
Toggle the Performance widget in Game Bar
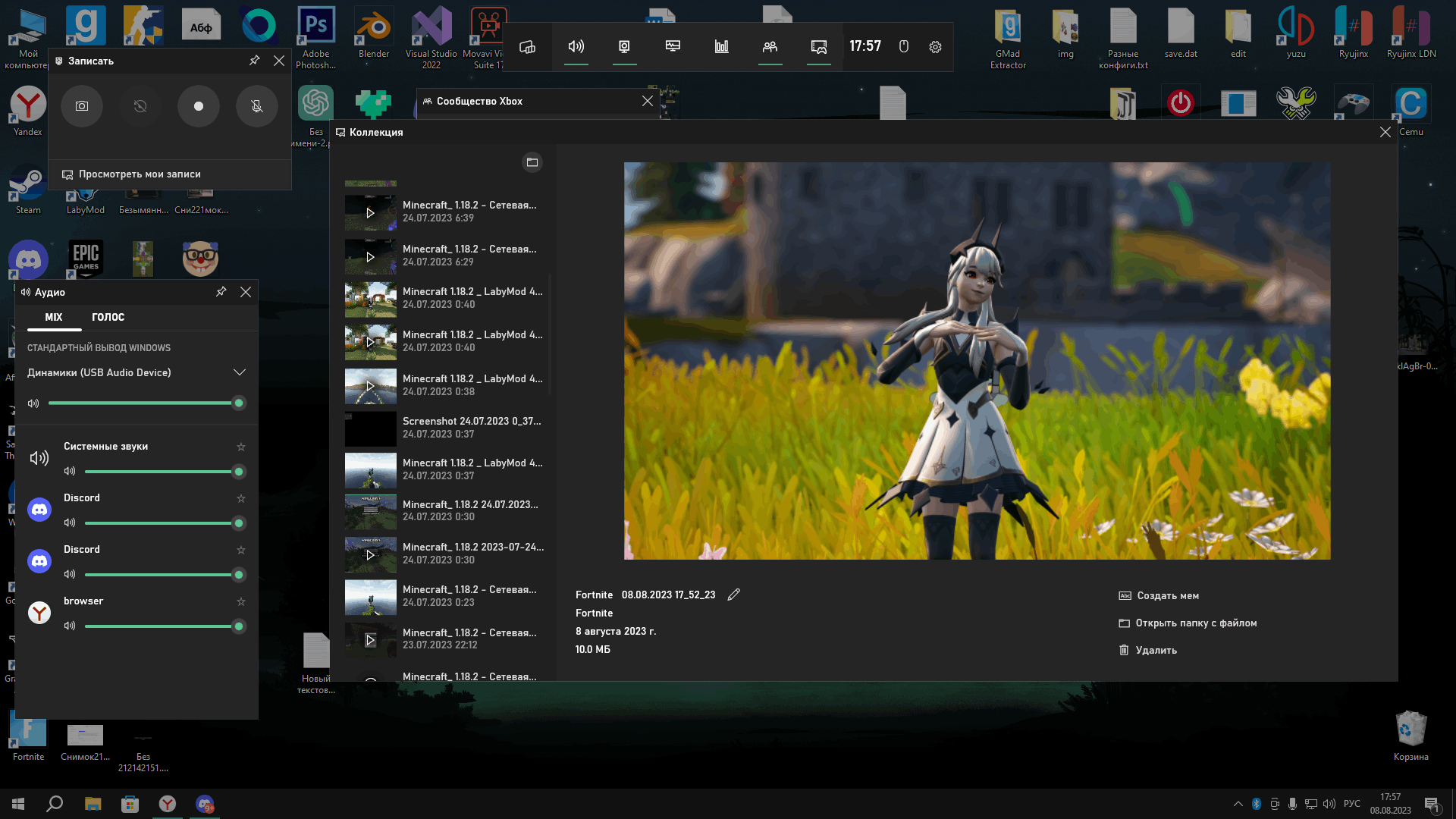673,47
